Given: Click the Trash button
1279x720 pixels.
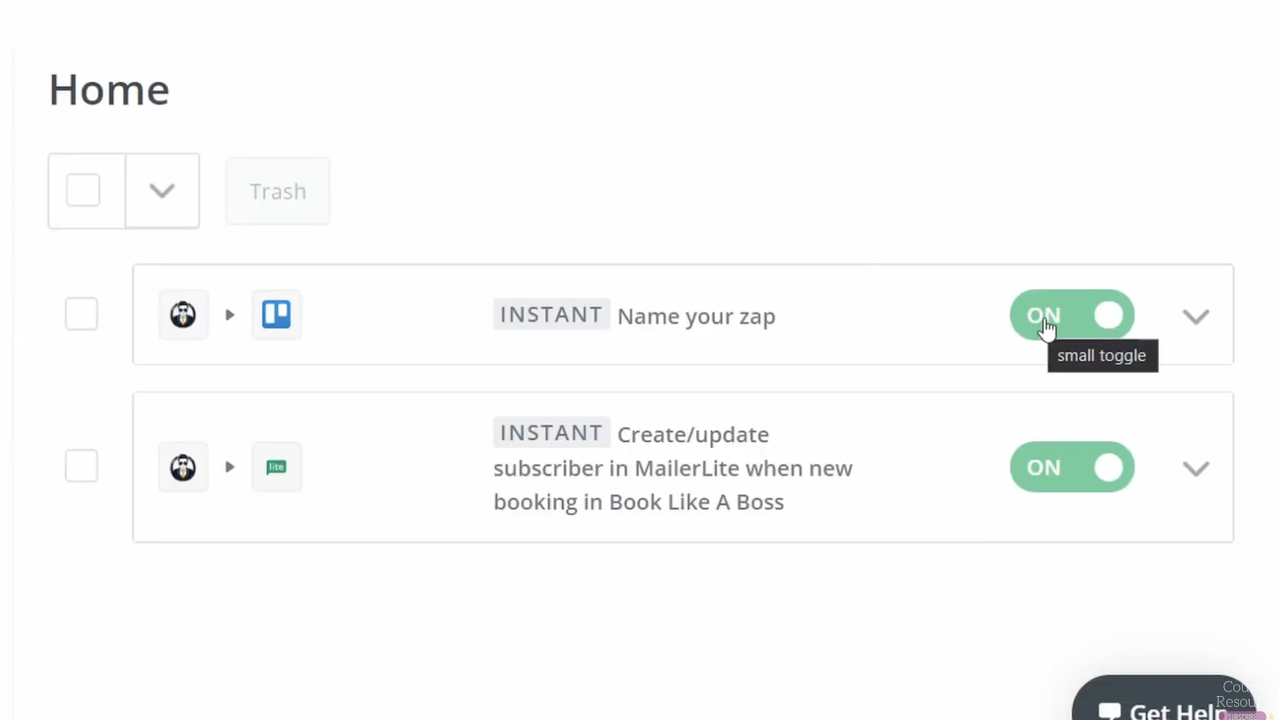Looking at the screenshot, I should click(x=278, y=191).
